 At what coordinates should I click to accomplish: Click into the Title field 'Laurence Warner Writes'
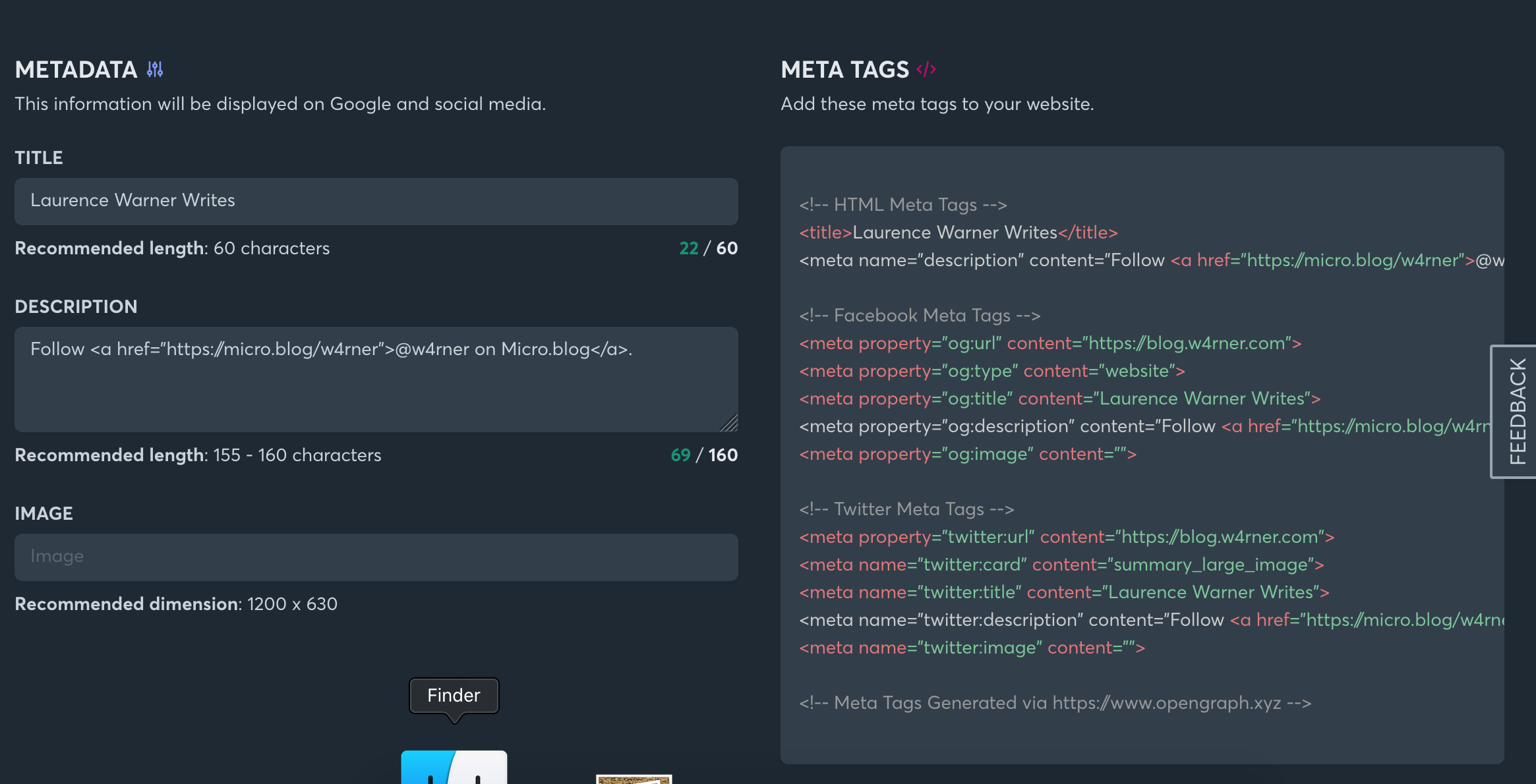(x=376, y=201)
